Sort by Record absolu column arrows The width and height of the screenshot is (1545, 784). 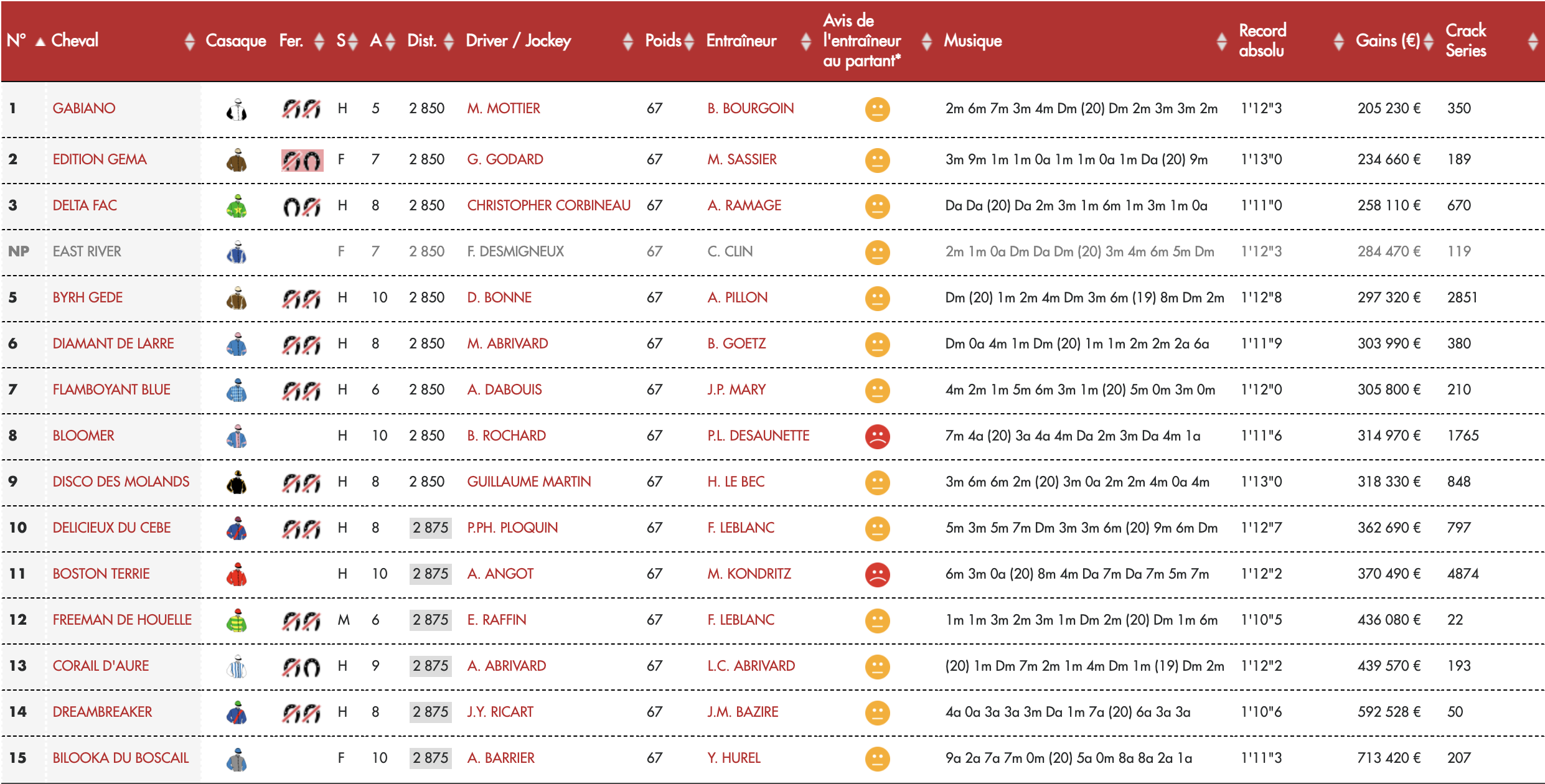pos(1339,41)
